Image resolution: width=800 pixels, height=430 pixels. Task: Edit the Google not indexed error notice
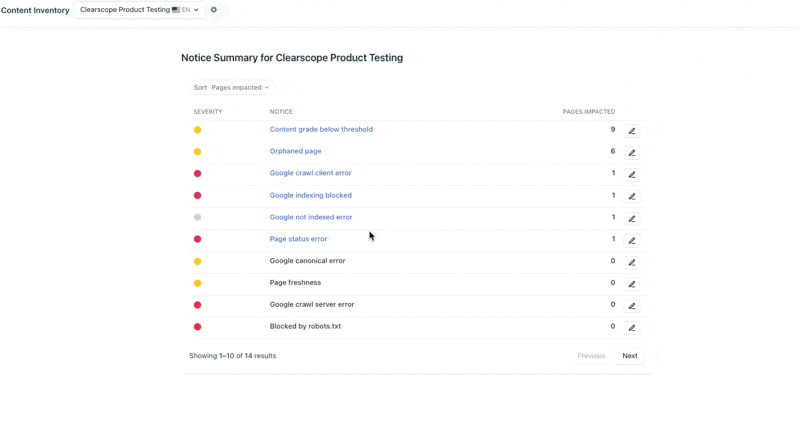(632, 218)
